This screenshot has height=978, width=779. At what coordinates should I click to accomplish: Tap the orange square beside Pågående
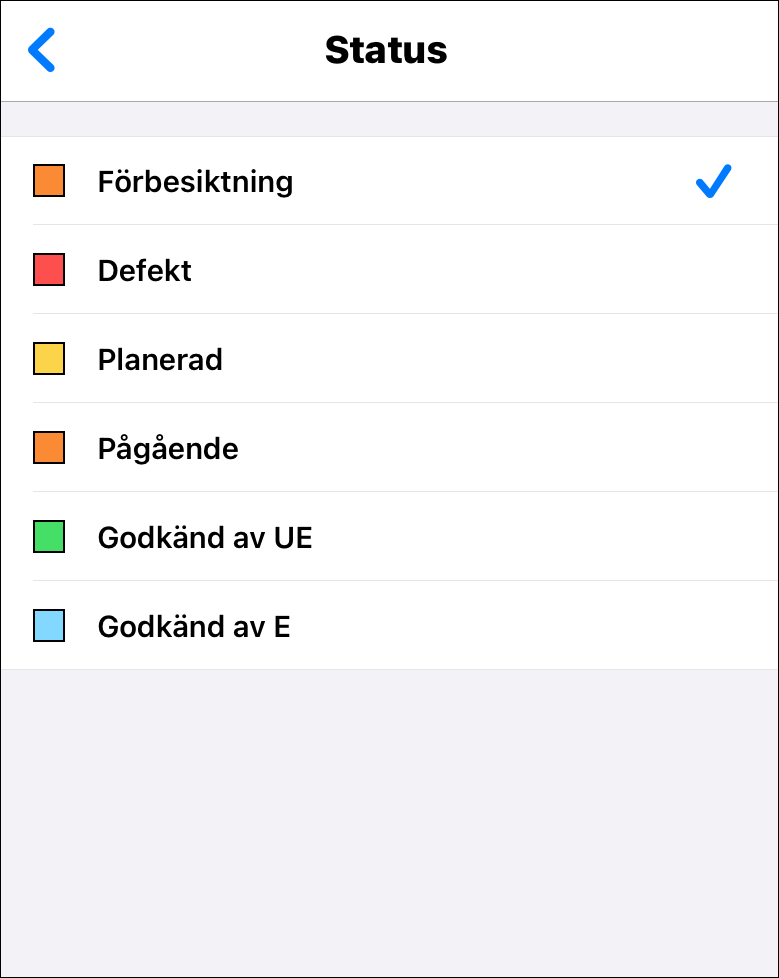click(x=49, y=448)
